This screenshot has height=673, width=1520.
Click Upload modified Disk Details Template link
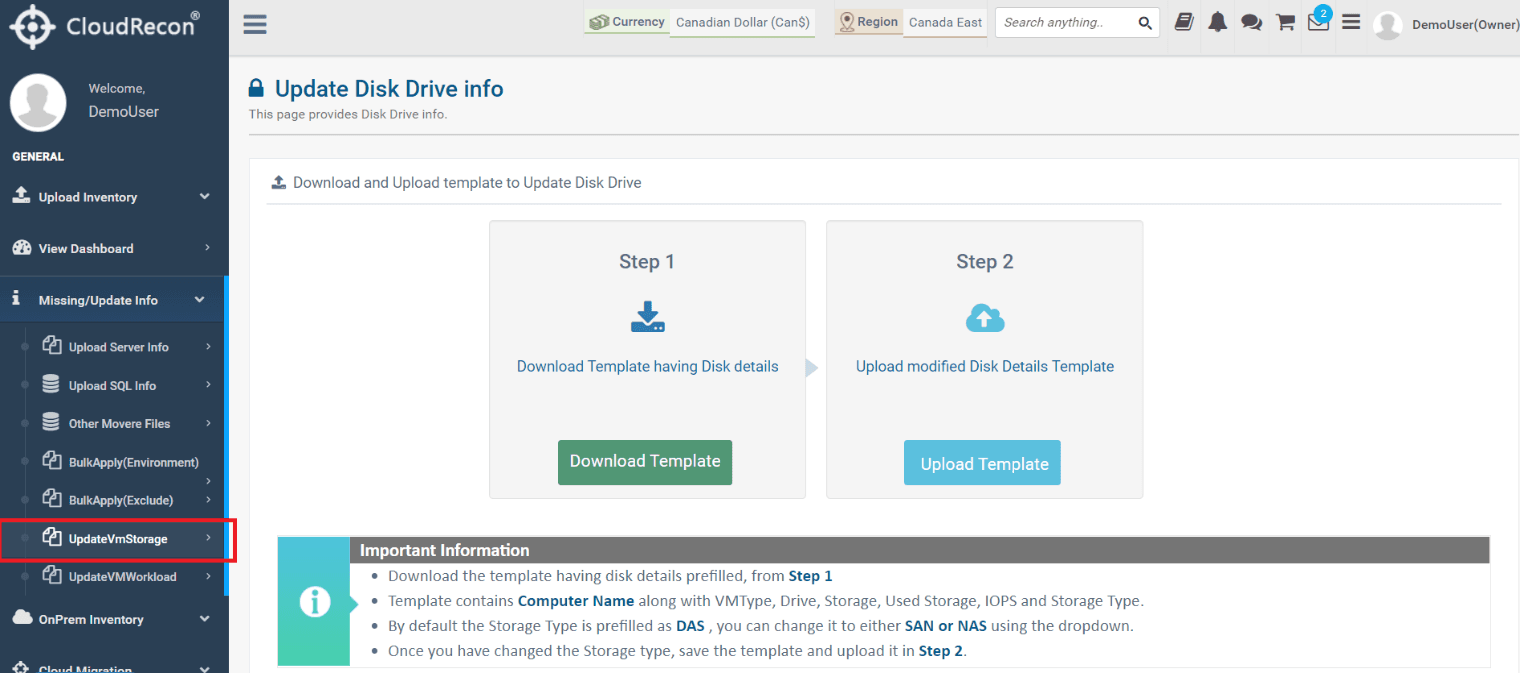click(x=985, y=367)
